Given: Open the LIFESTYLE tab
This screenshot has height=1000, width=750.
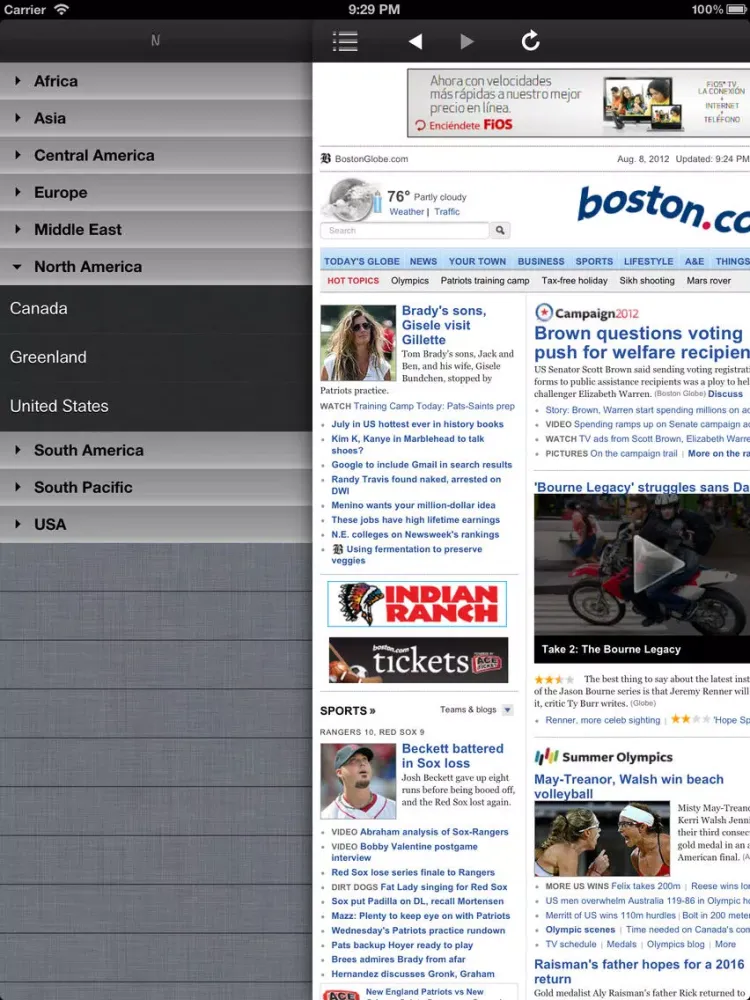Looking at the screenshot, I should click(649, 261).
